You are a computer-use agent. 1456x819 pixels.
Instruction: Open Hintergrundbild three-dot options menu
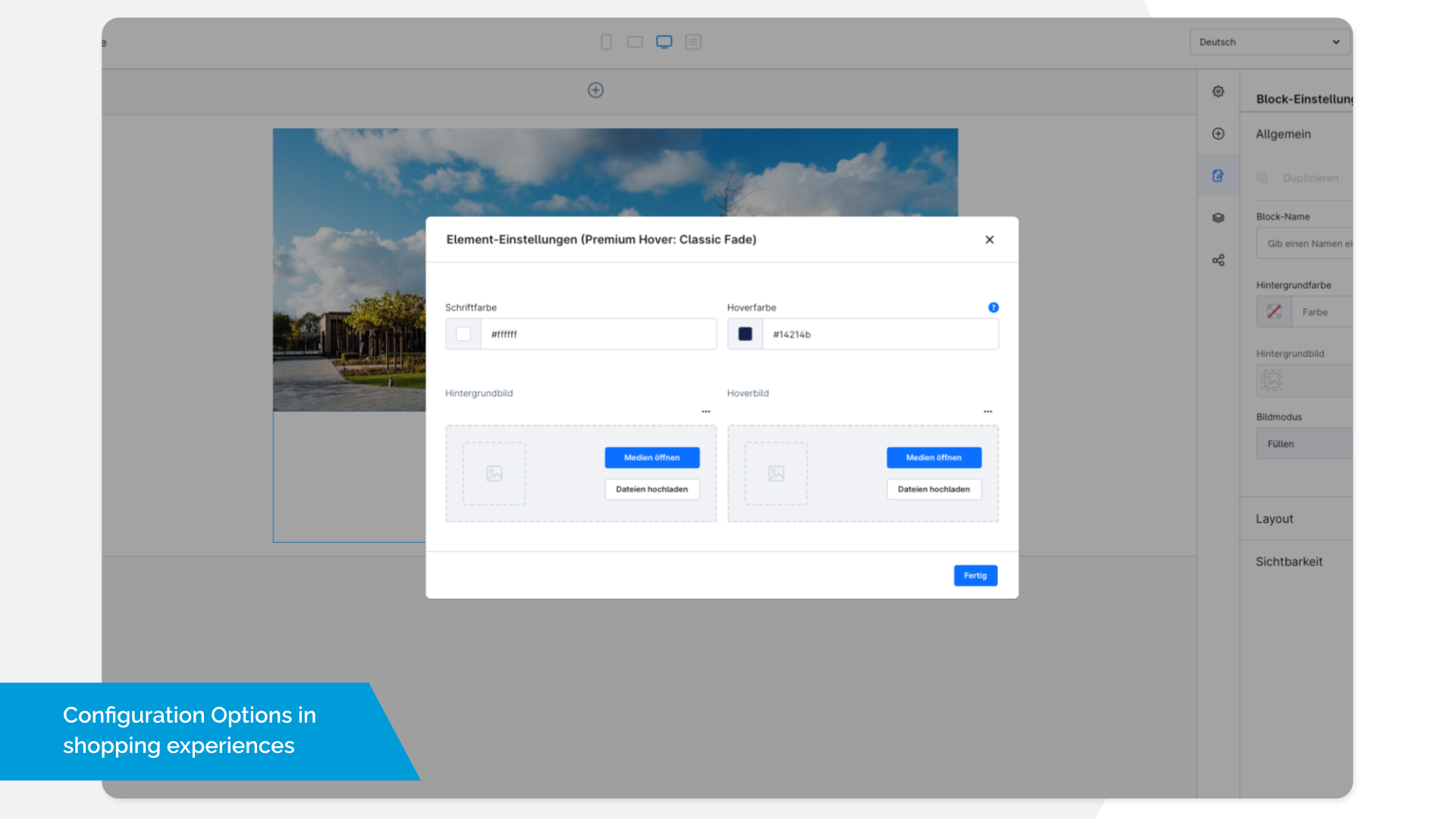706,411
